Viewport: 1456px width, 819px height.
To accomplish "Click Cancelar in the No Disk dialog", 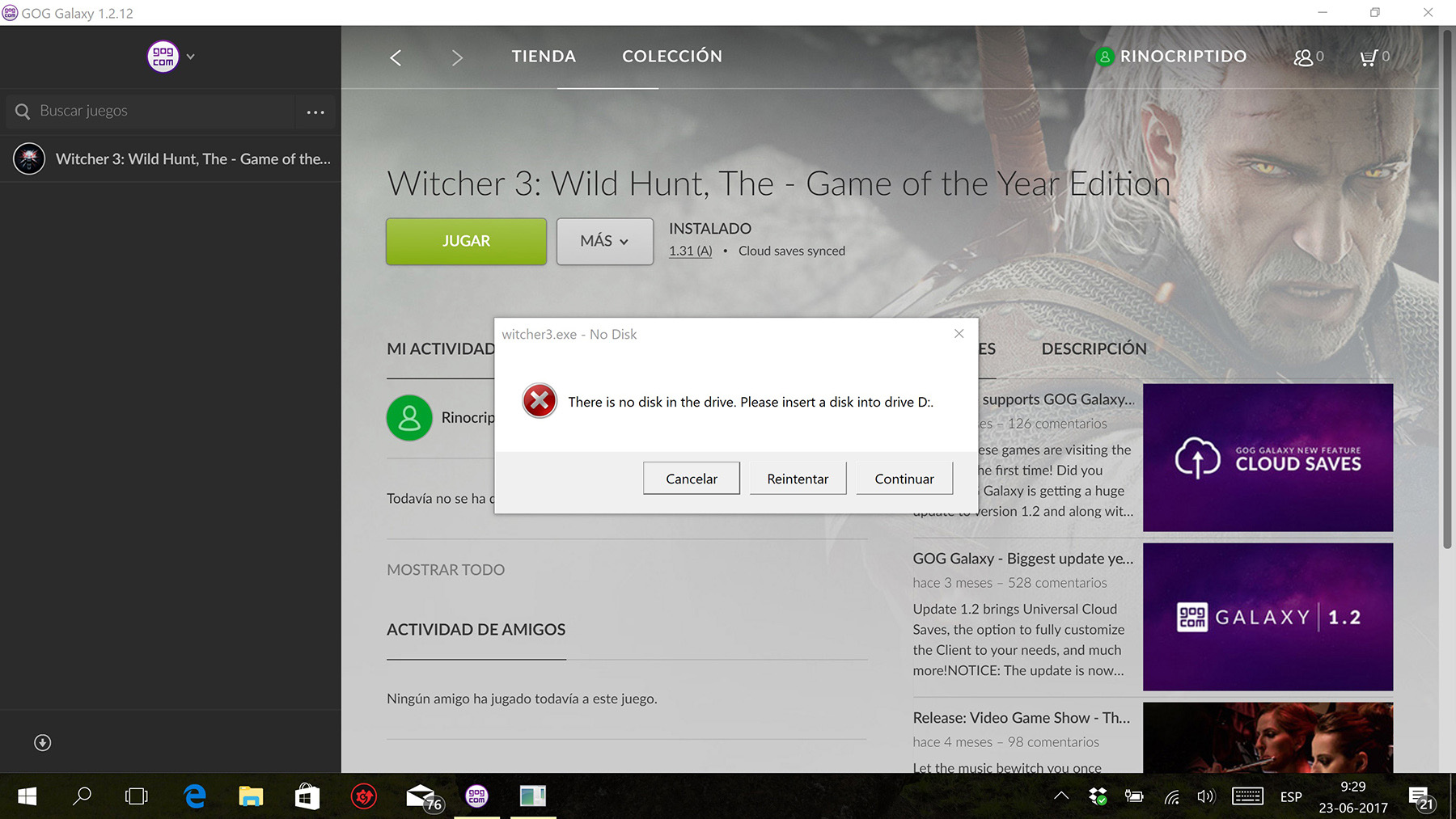I will pos(692,479).
